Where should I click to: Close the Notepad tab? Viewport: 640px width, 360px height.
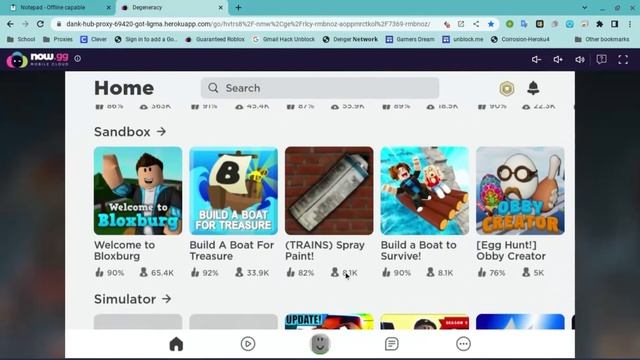pos(108,7)
